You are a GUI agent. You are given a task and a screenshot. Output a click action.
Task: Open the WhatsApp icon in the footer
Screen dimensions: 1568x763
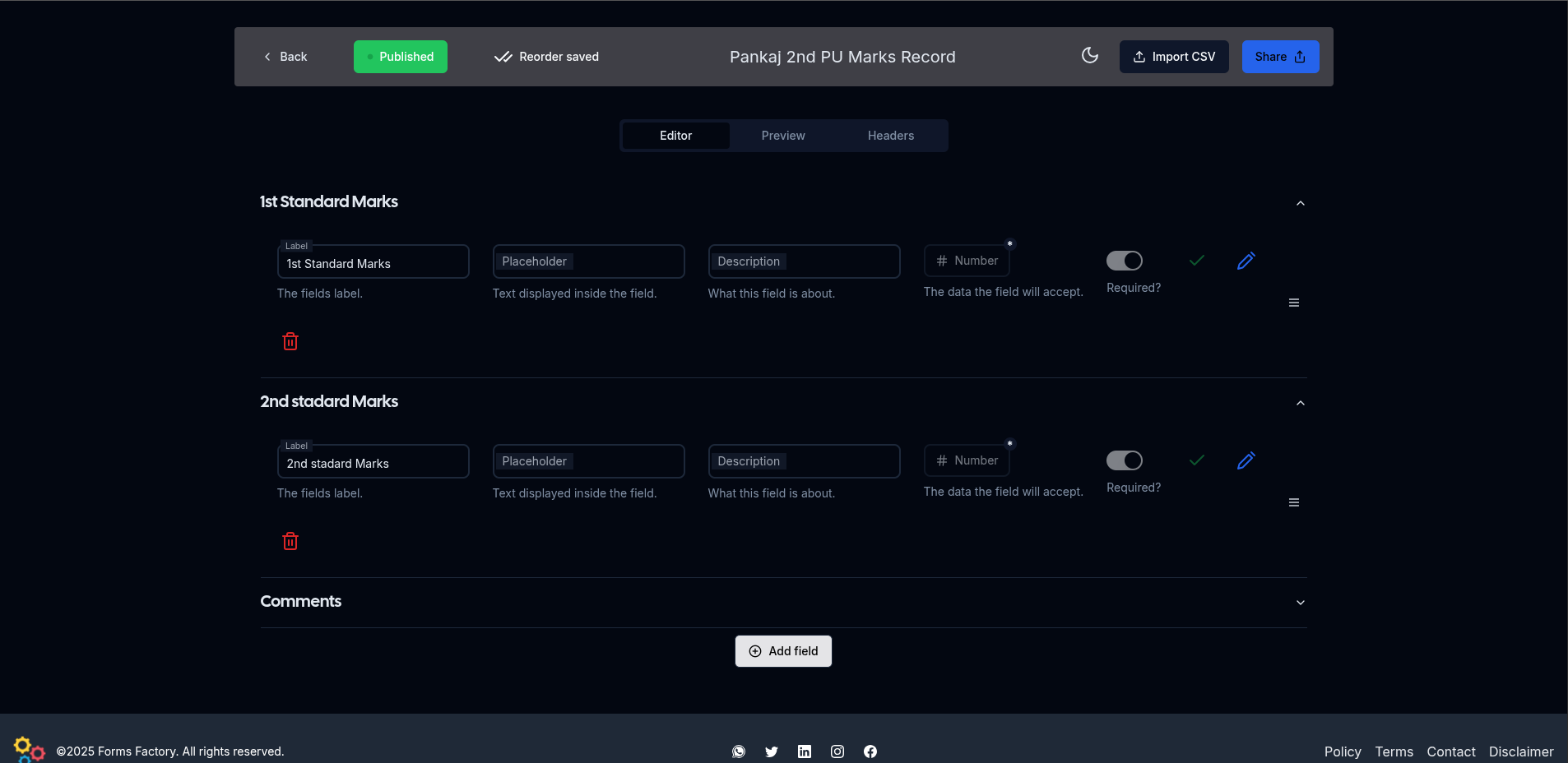[x=738, y=751]
